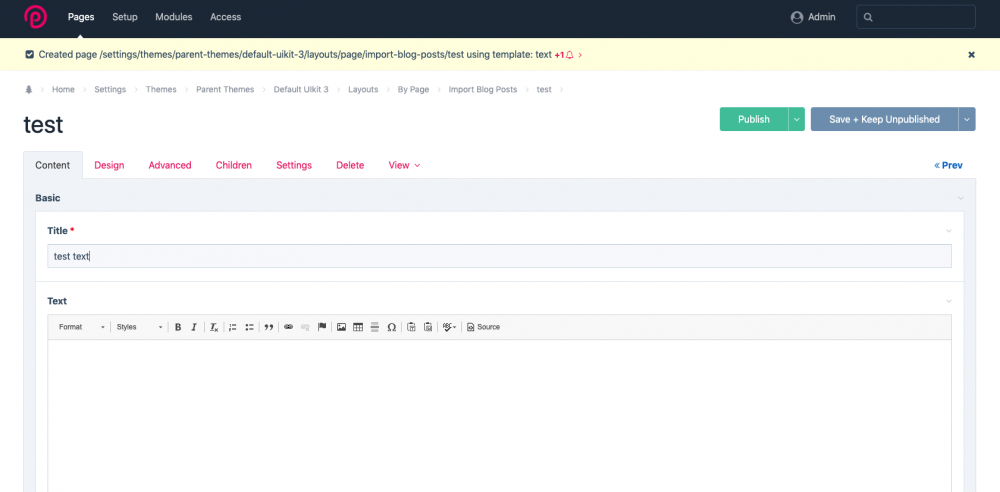1000x492 pixels.
Task: Open the Delete tab
Action: click(350, 165)
